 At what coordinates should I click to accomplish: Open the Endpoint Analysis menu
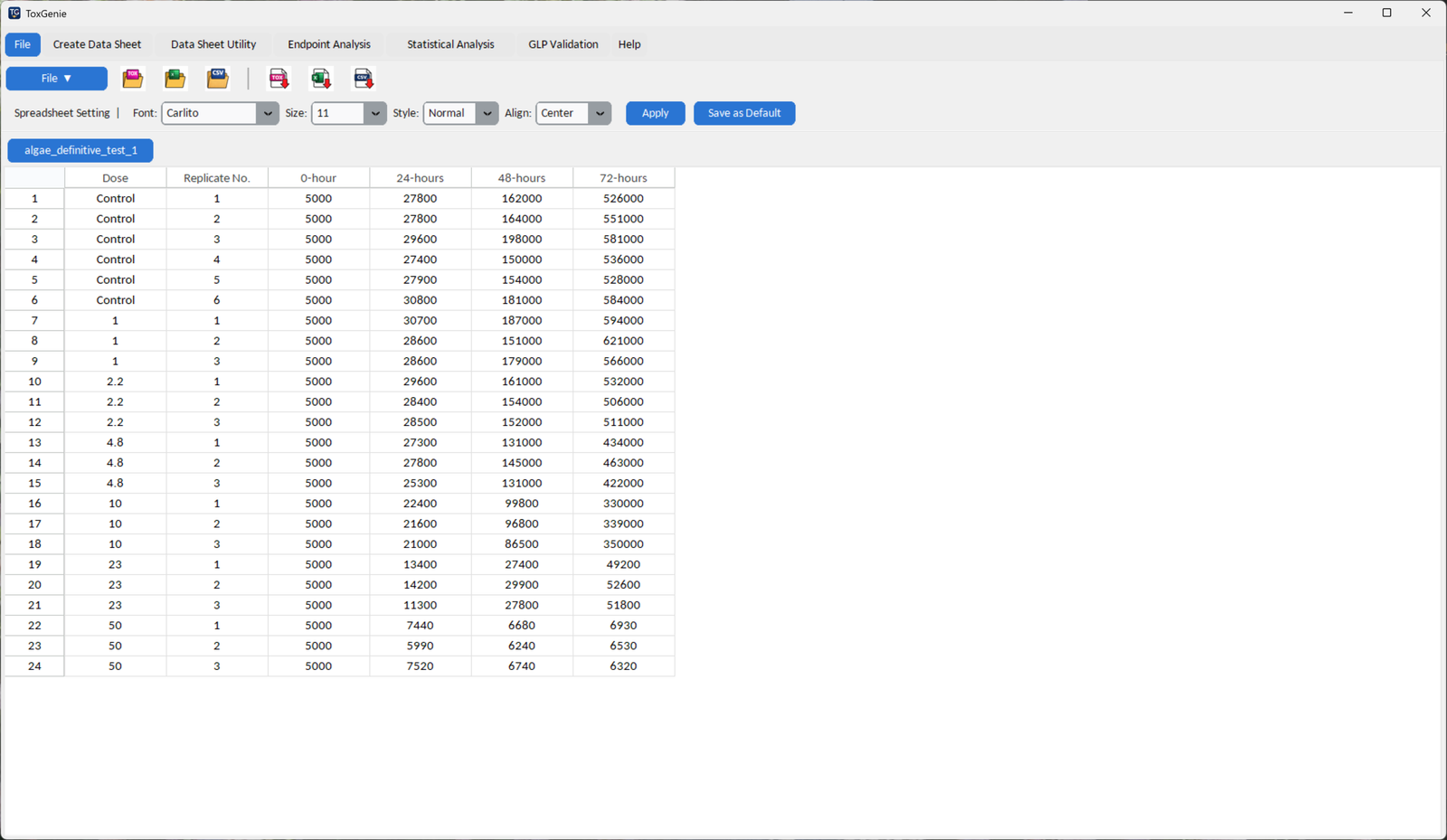tap(329, 44)
